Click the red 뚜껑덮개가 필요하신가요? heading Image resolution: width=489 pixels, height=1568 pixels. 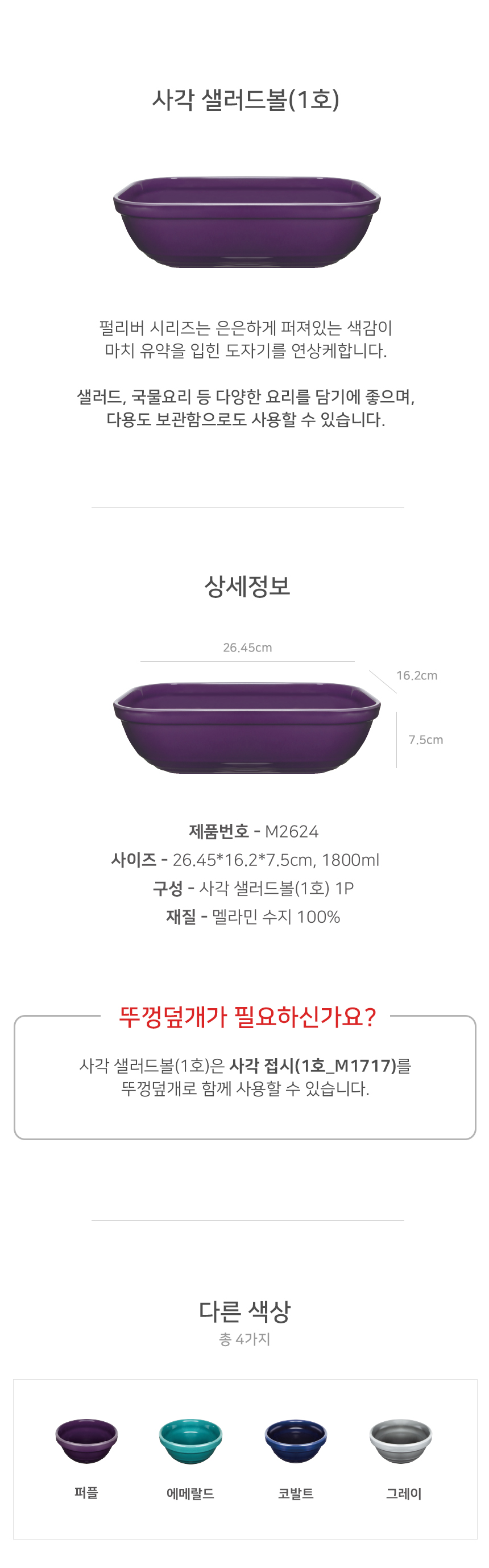(247, 1018)
